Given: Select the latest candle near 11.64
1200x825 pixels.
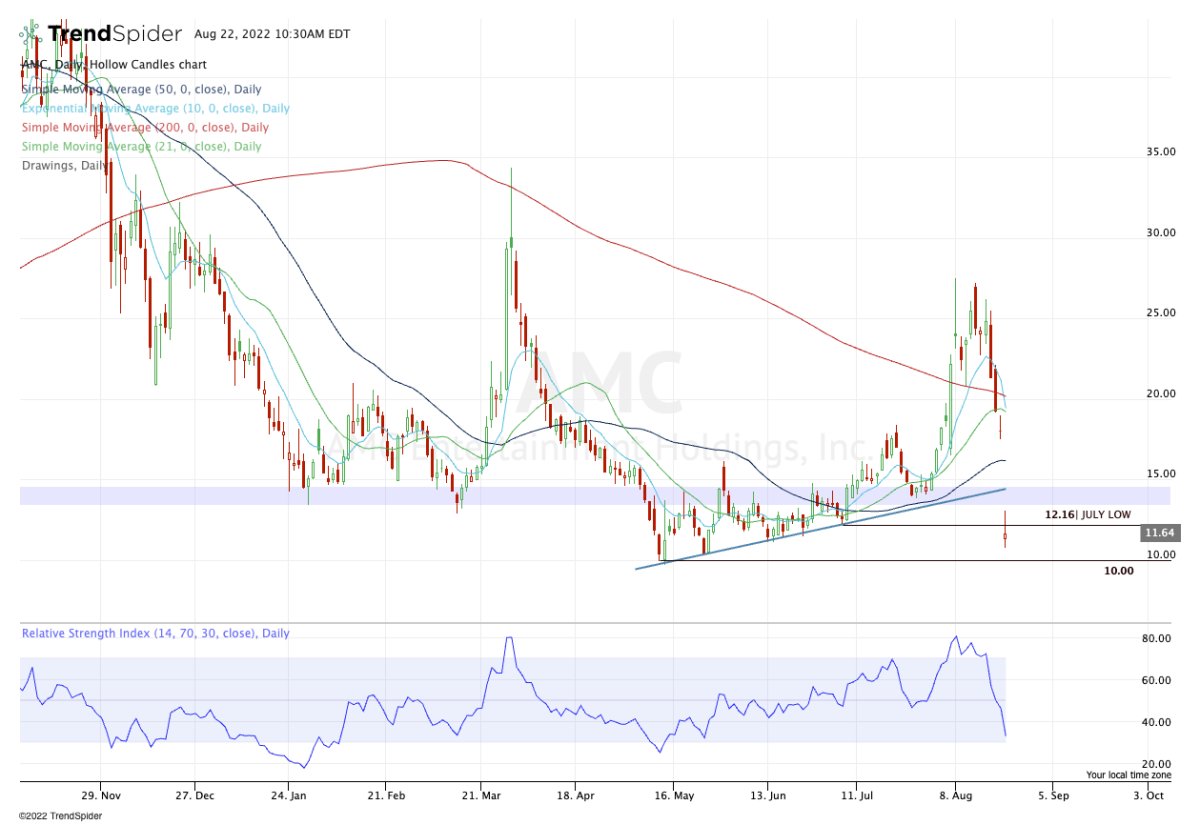Looking at the screenshot, I should tap(1005, 537).
